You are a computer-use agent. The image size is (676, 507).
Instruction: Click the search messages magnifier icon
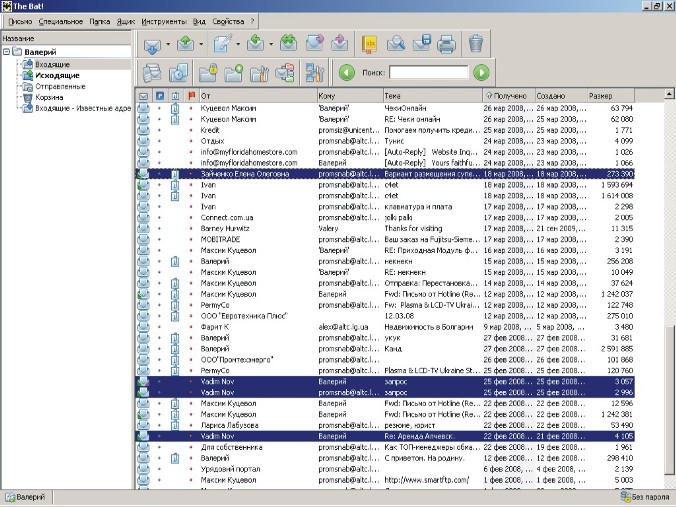396,44
